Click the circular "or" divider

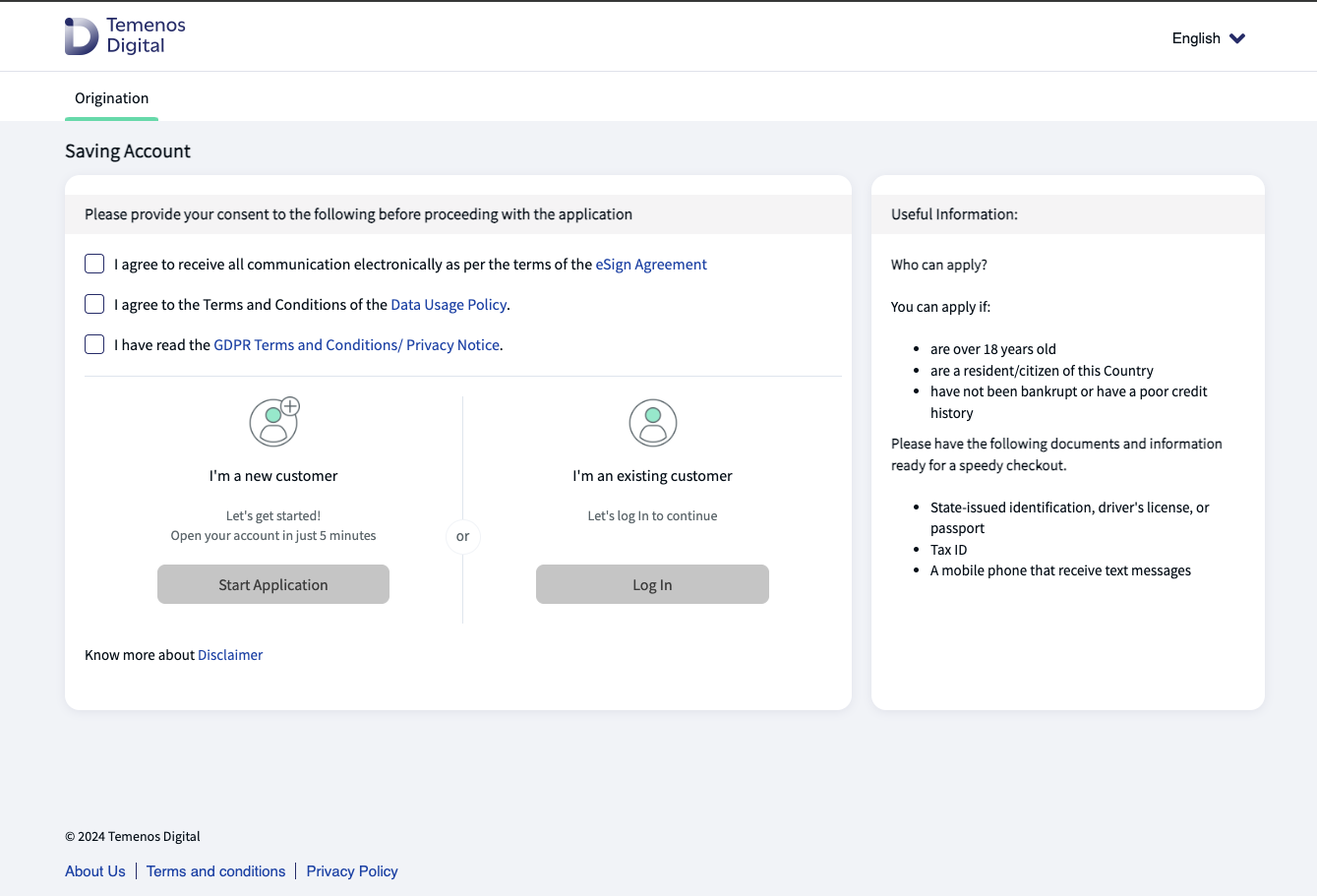click(462, 536)
